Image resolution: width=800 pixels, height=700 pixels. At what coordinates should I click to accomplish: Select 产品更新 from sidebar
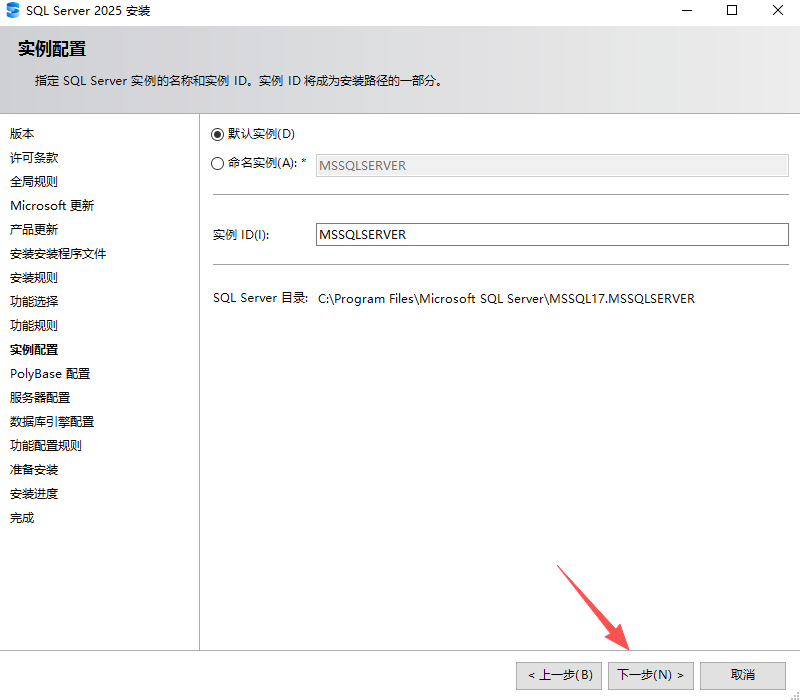tap(33, 229)
